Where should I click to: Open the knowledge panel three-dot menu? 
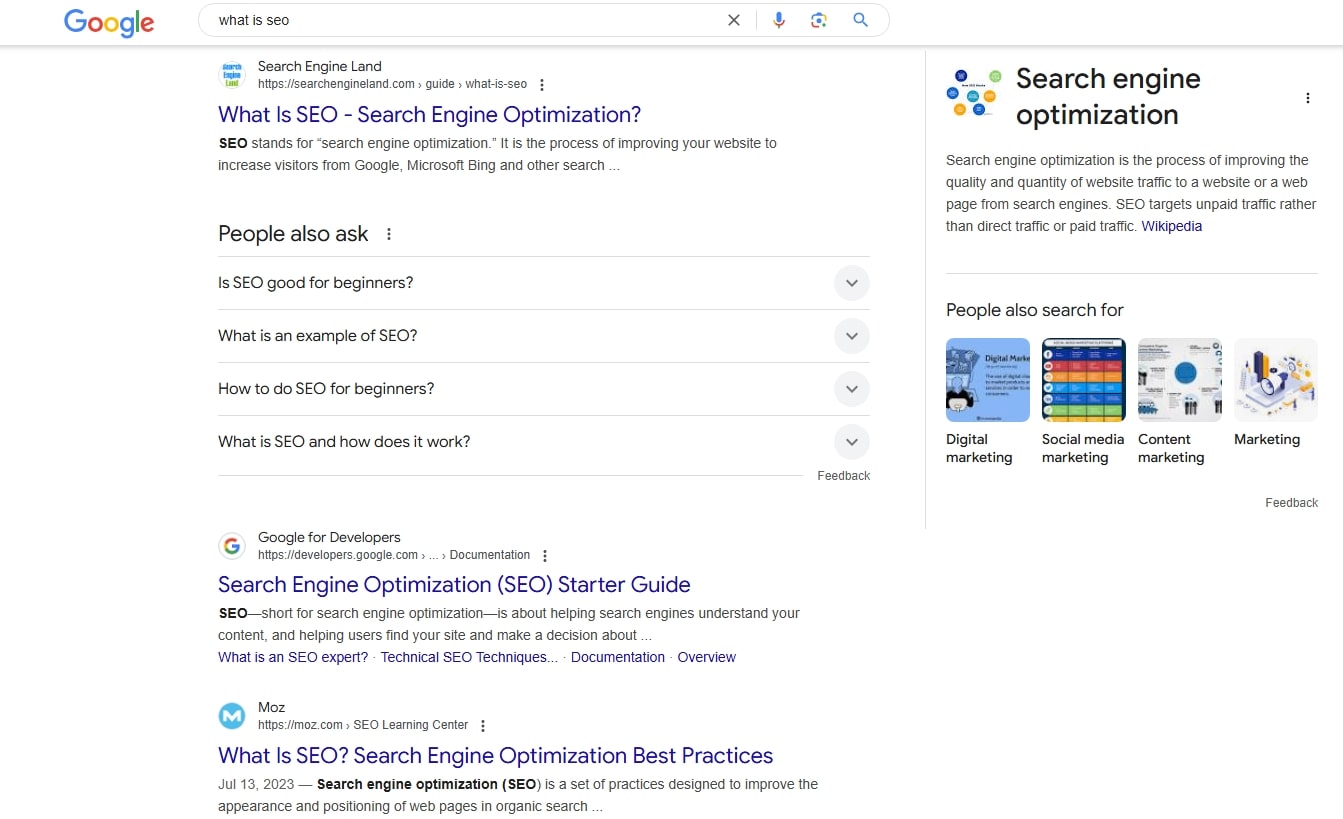pos(1307,98)
